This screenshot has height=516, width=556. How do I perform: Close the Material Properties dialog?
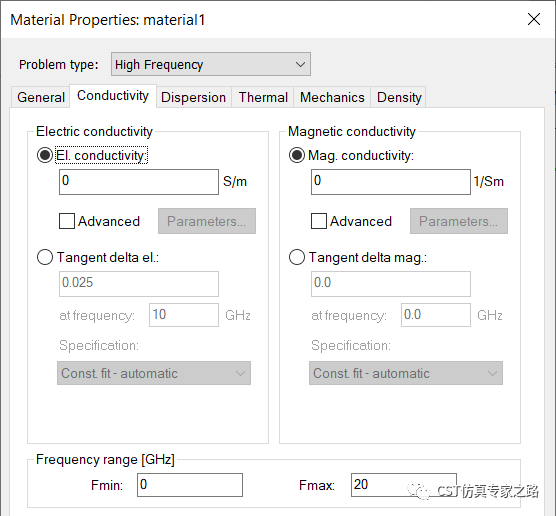click(x=534, y=19)
